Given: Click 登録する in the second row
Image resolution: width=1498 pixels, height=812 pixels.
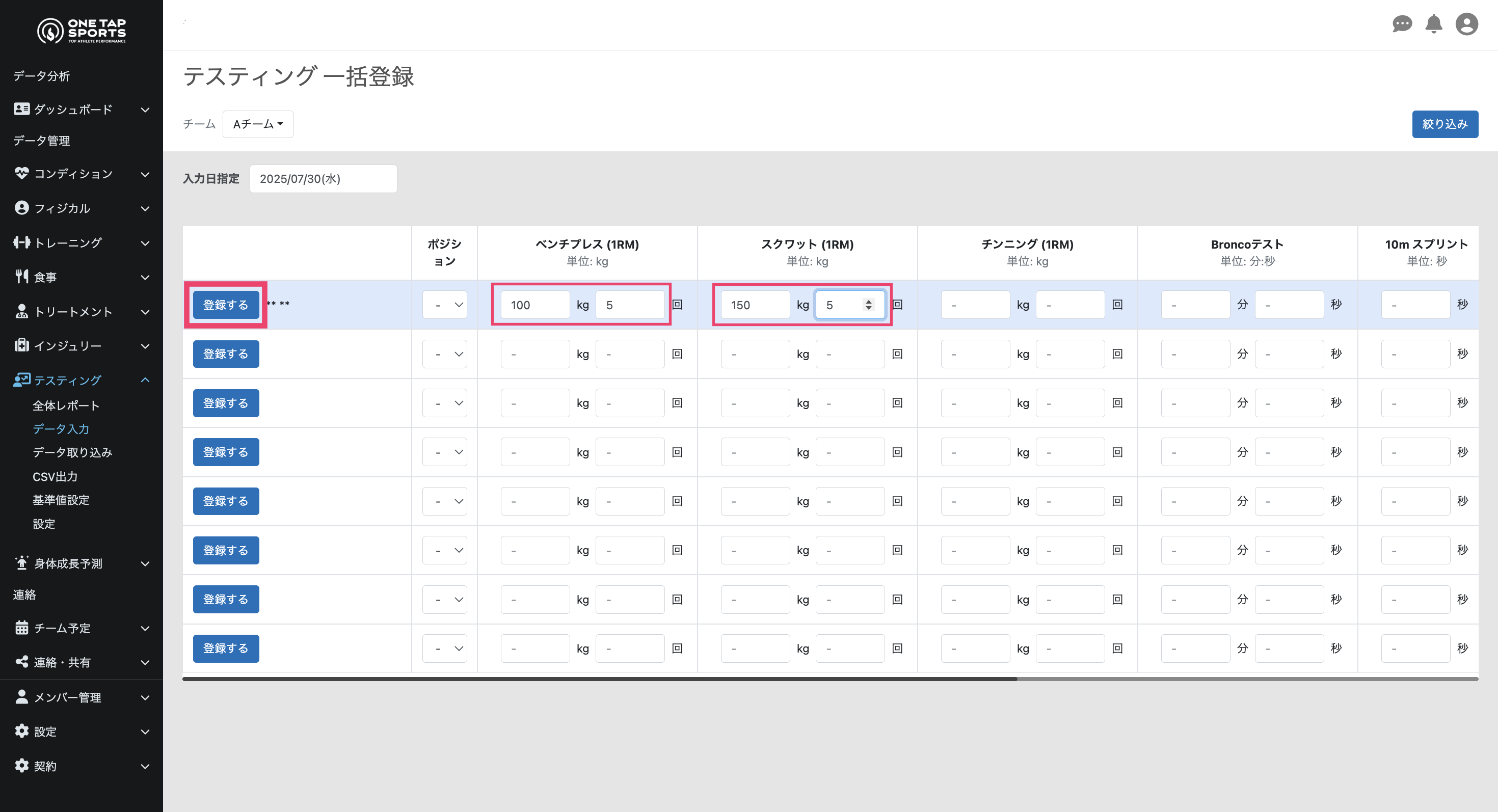Looking at the screenshot, I should coord(226,354).
